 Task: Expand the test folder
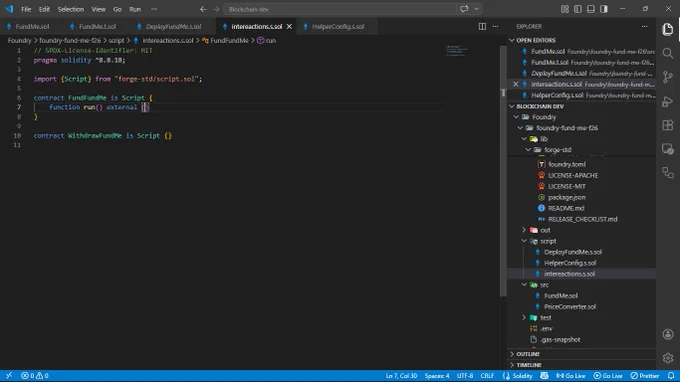524,318
